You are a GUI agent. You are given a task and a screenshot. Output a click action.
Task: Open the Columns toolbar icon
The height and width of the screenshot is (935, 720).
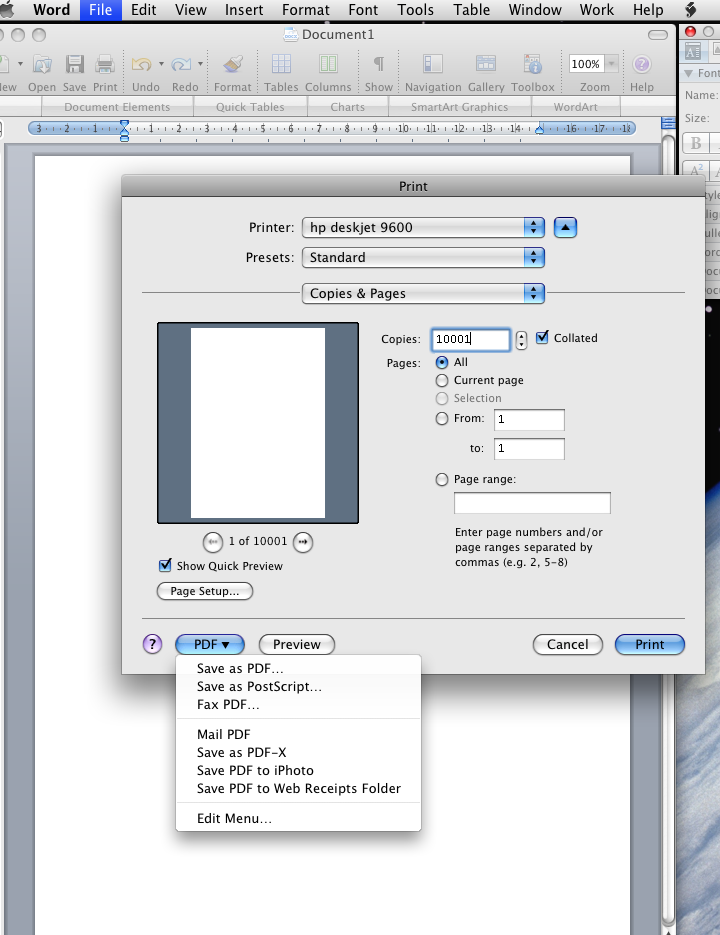[328, 64]
